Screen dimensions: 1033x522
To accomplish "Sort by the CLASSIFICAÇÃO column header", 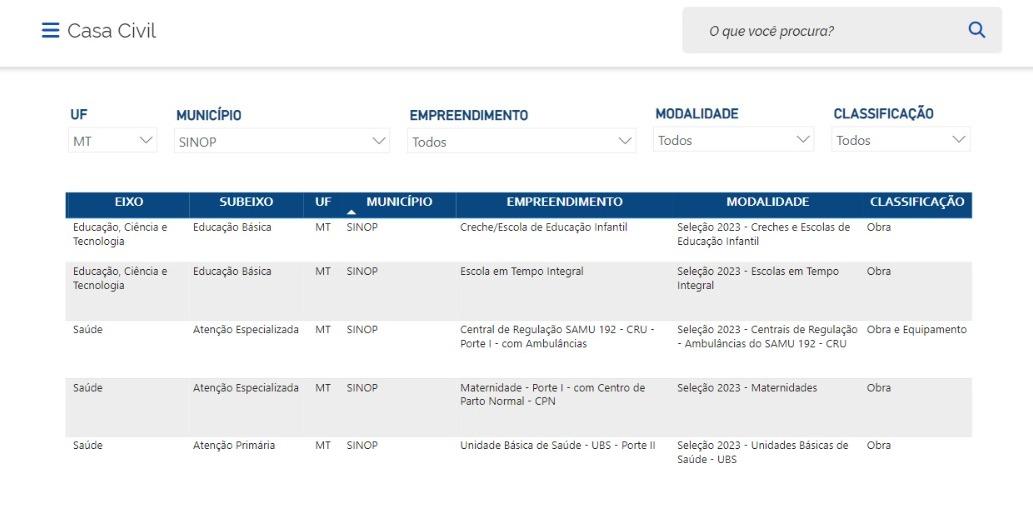I will point(917,202).
